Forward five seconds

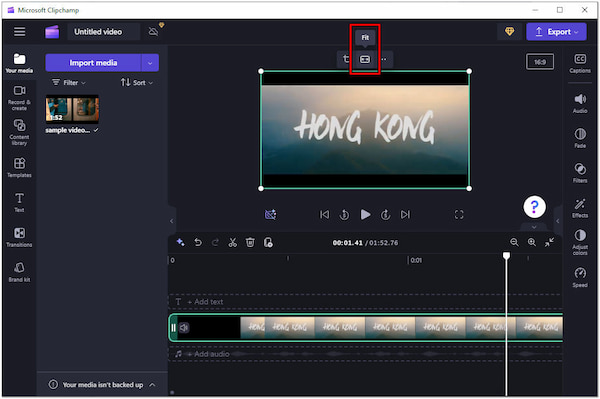(385, 215)
